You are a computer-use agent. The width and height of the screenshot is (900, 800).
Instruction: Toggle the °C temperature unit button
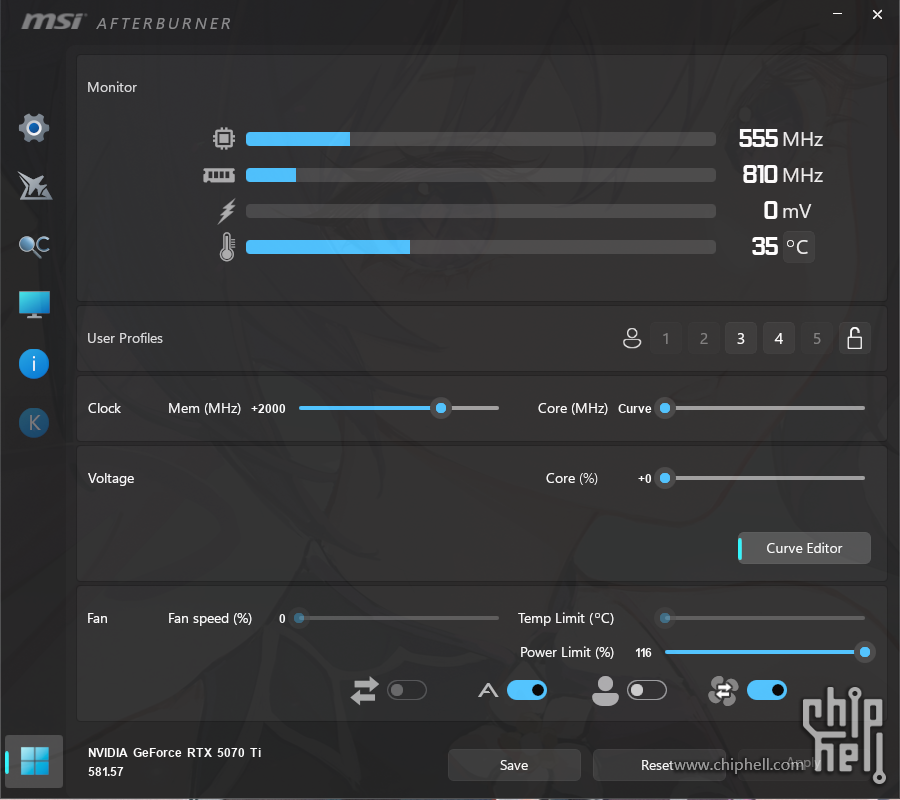pos(798,247)
